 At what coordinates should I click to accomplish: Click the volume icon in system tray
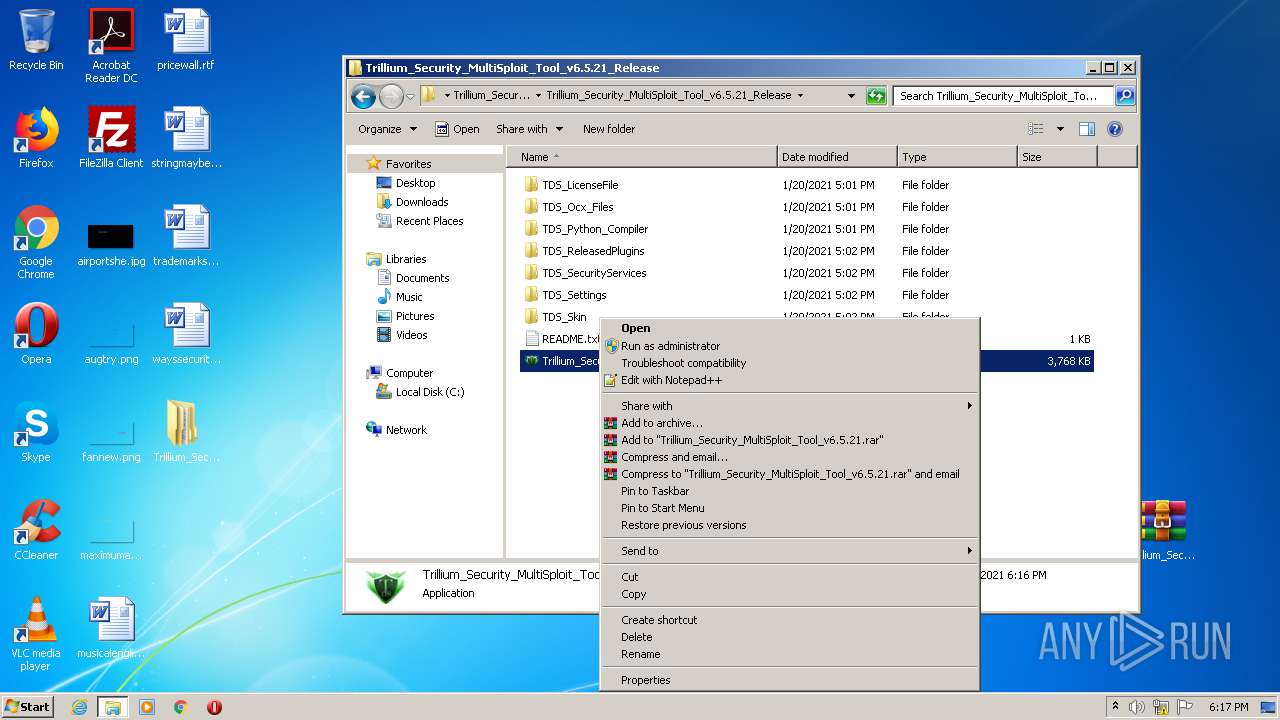[x=1137, y=707]
